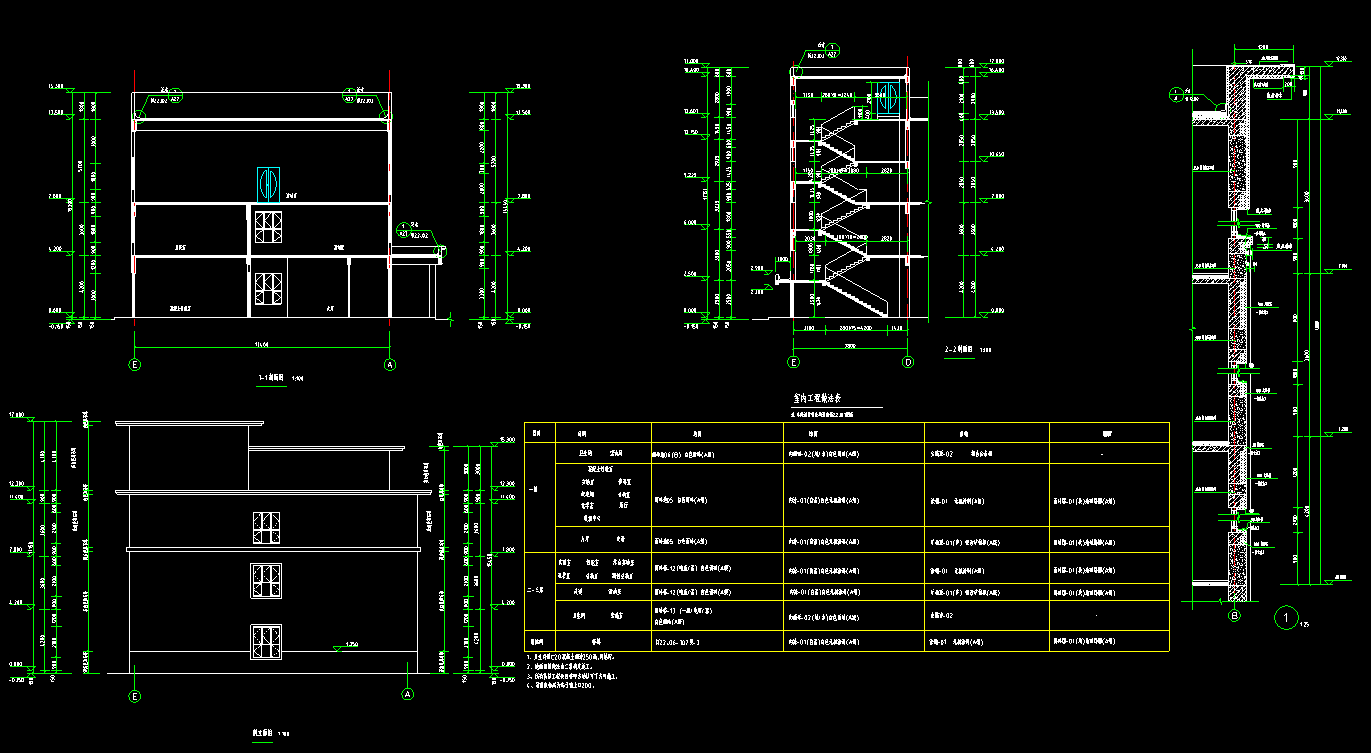Select axis bubble A under the 1-1 section
1371x753 pixels.
pos(390,365)
